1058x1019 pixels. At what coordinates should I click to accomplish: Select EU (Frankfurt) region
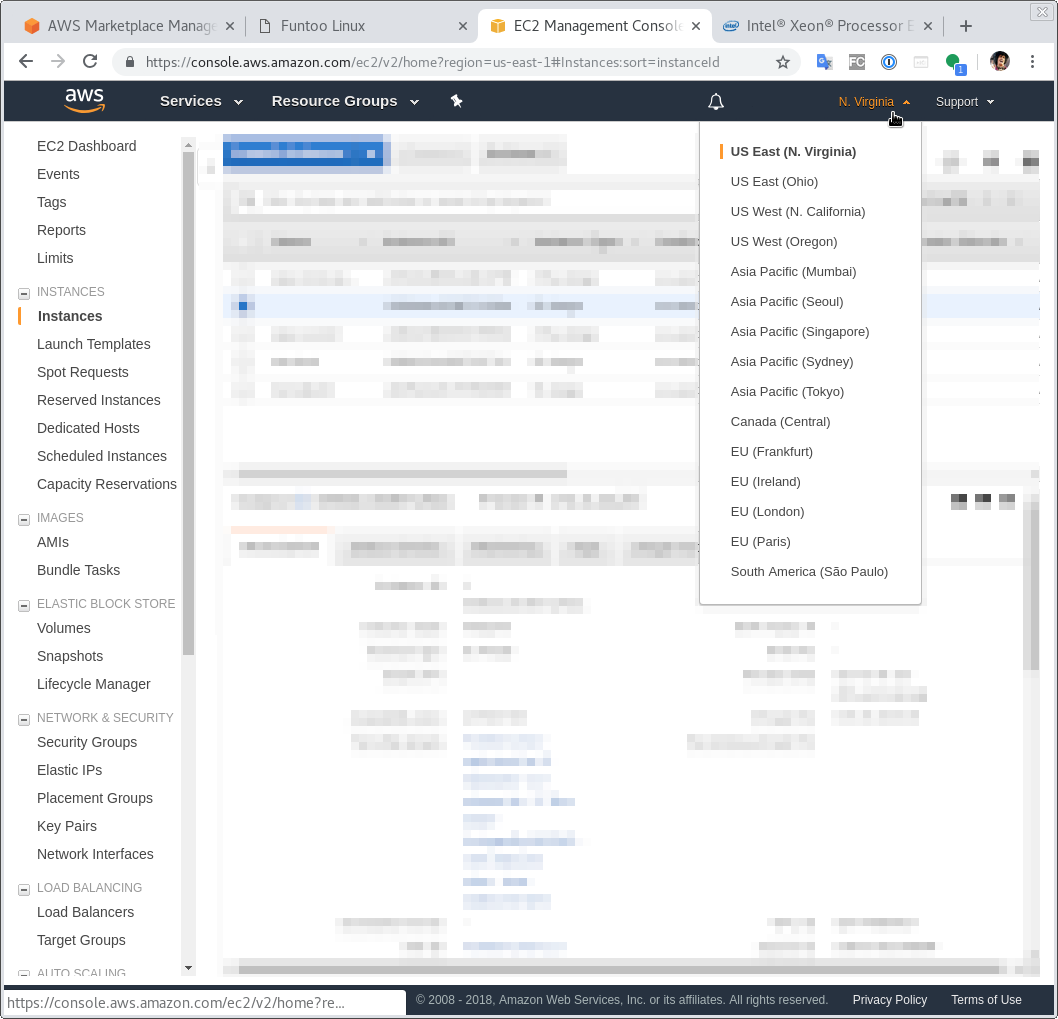pos(771,451)
